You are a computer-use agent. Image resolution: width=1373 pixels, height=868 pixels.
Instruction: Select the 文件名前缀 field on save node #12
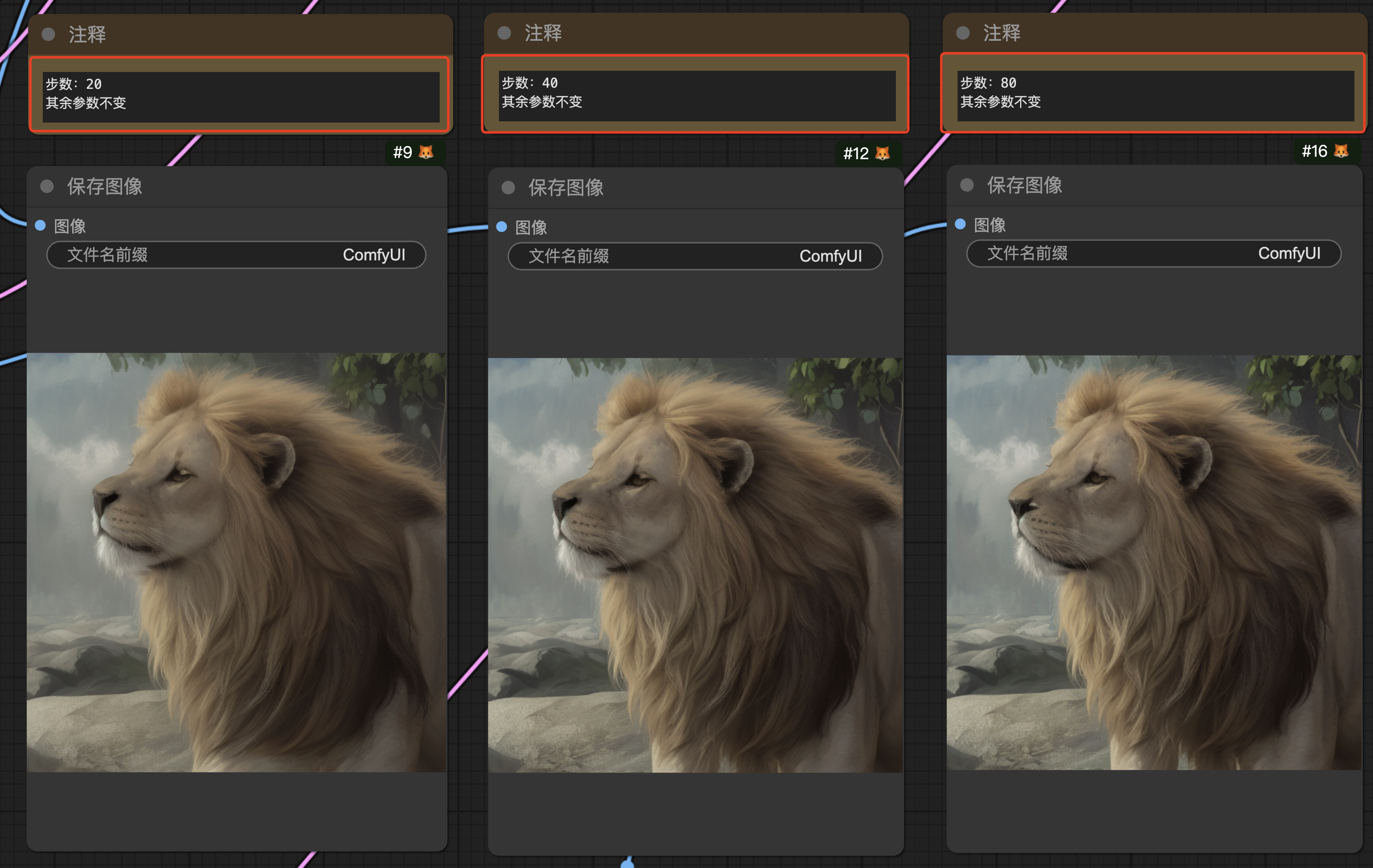695,257
